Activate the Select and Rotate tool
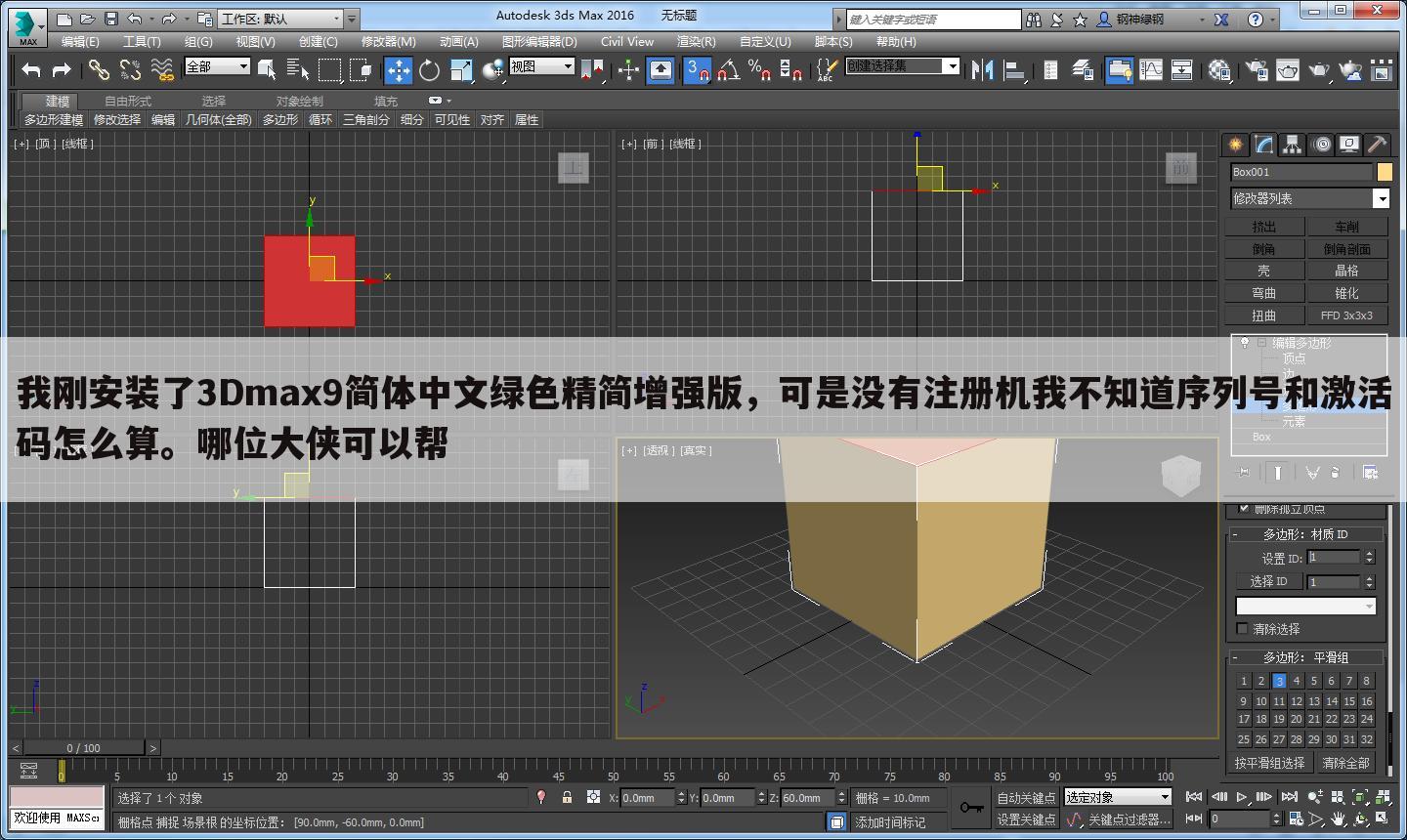 tap(429, 69)
